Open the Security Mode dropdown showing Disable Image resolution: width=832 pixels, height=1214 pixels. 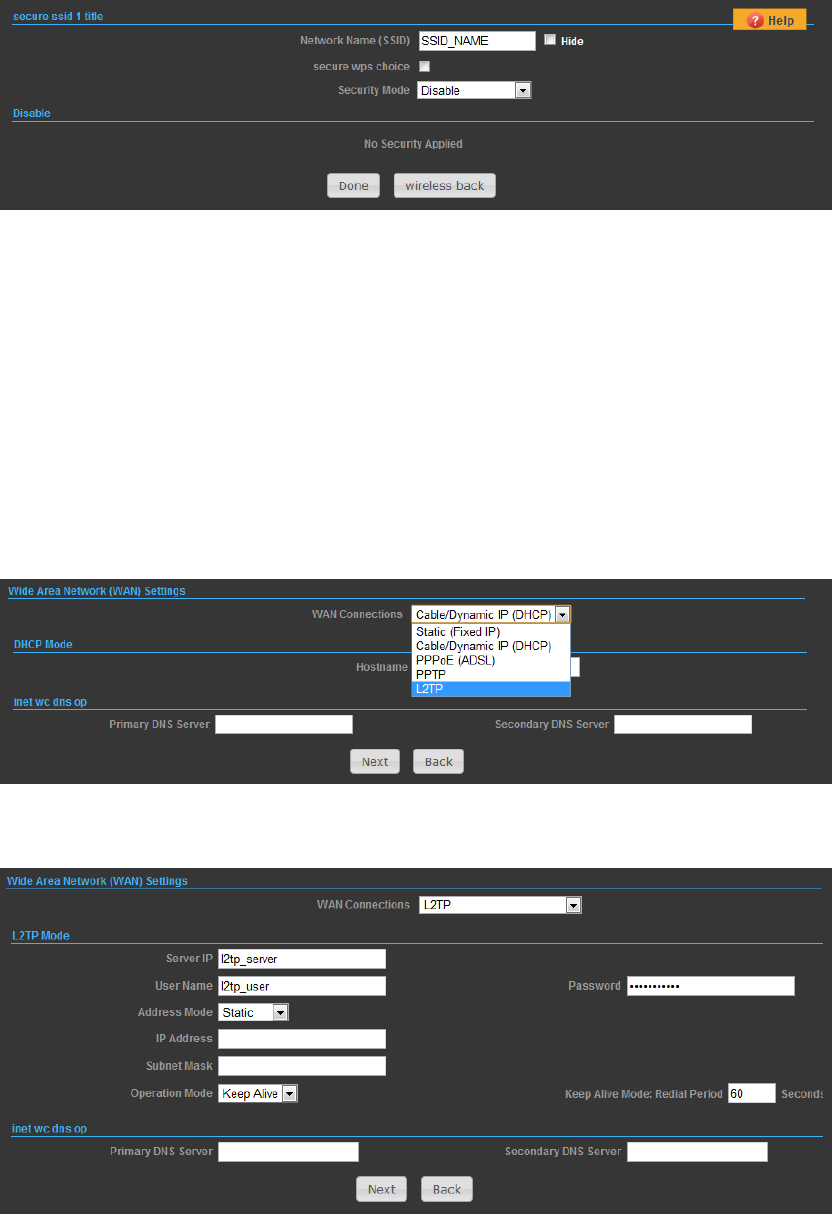[x=474, y=90]
